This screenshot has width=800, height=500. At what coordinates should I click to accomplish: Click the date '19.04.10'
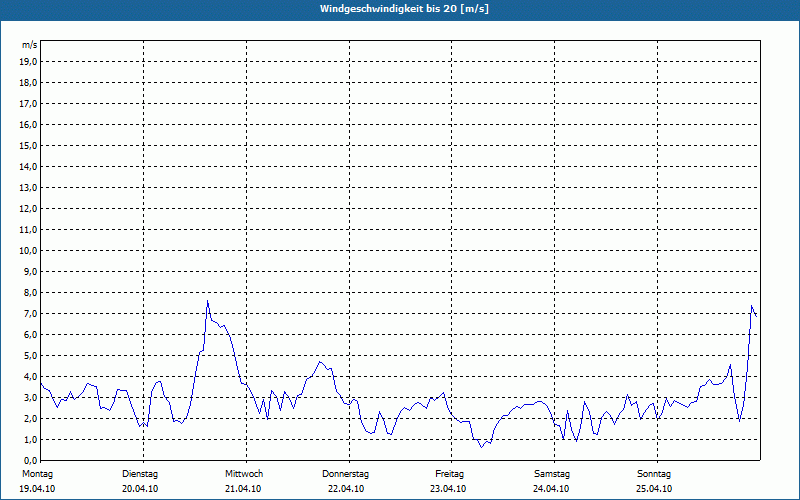pyautogui.click(x=37, y=489)
